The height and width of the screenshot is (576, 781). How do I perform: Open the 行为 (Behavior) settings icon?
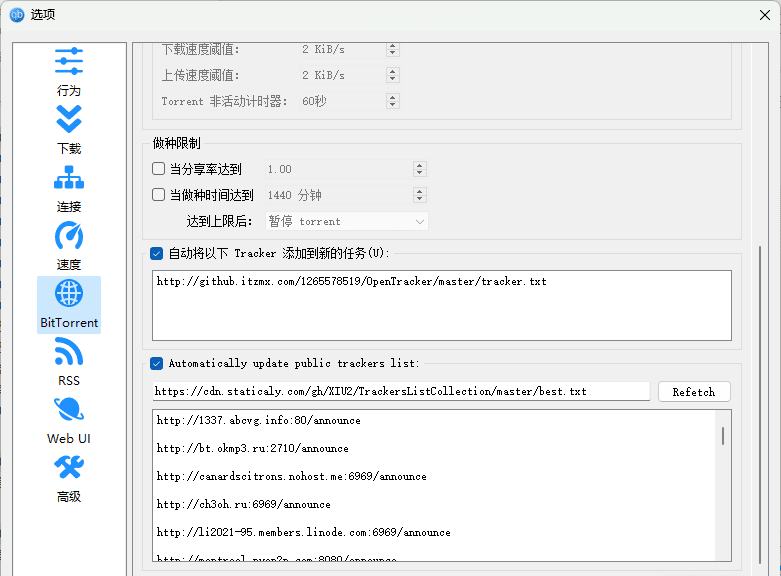69,61
